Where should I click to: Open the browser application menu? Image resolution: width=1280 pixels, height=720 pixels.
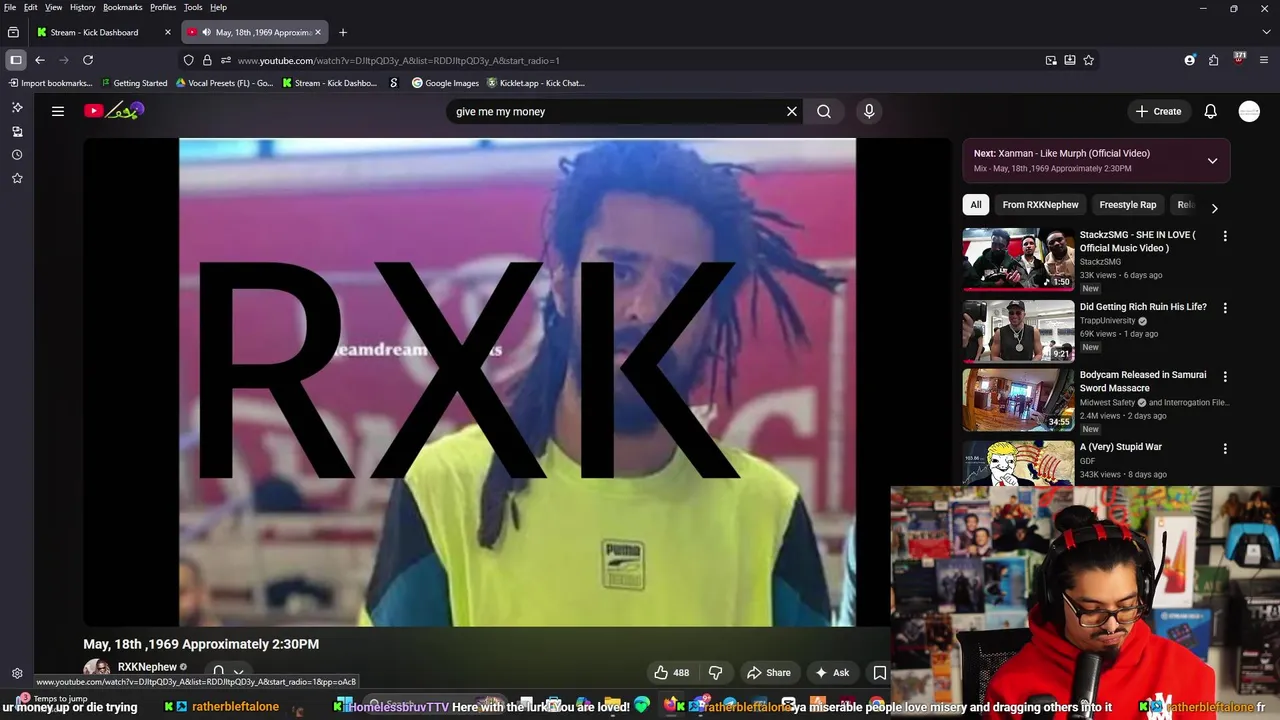click(1266, 60)
